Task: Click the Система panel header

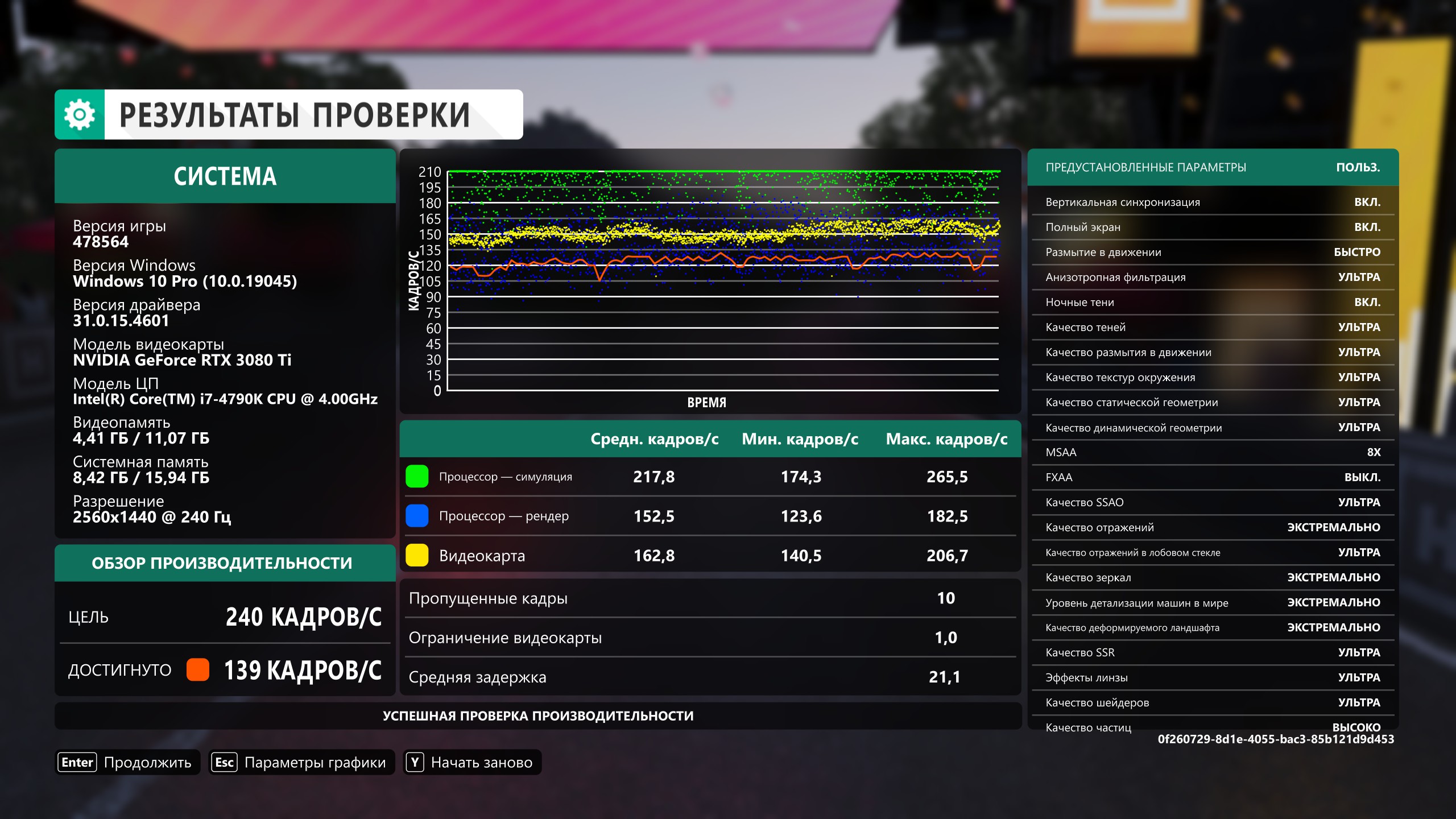Action: click(x=225, y=176)
